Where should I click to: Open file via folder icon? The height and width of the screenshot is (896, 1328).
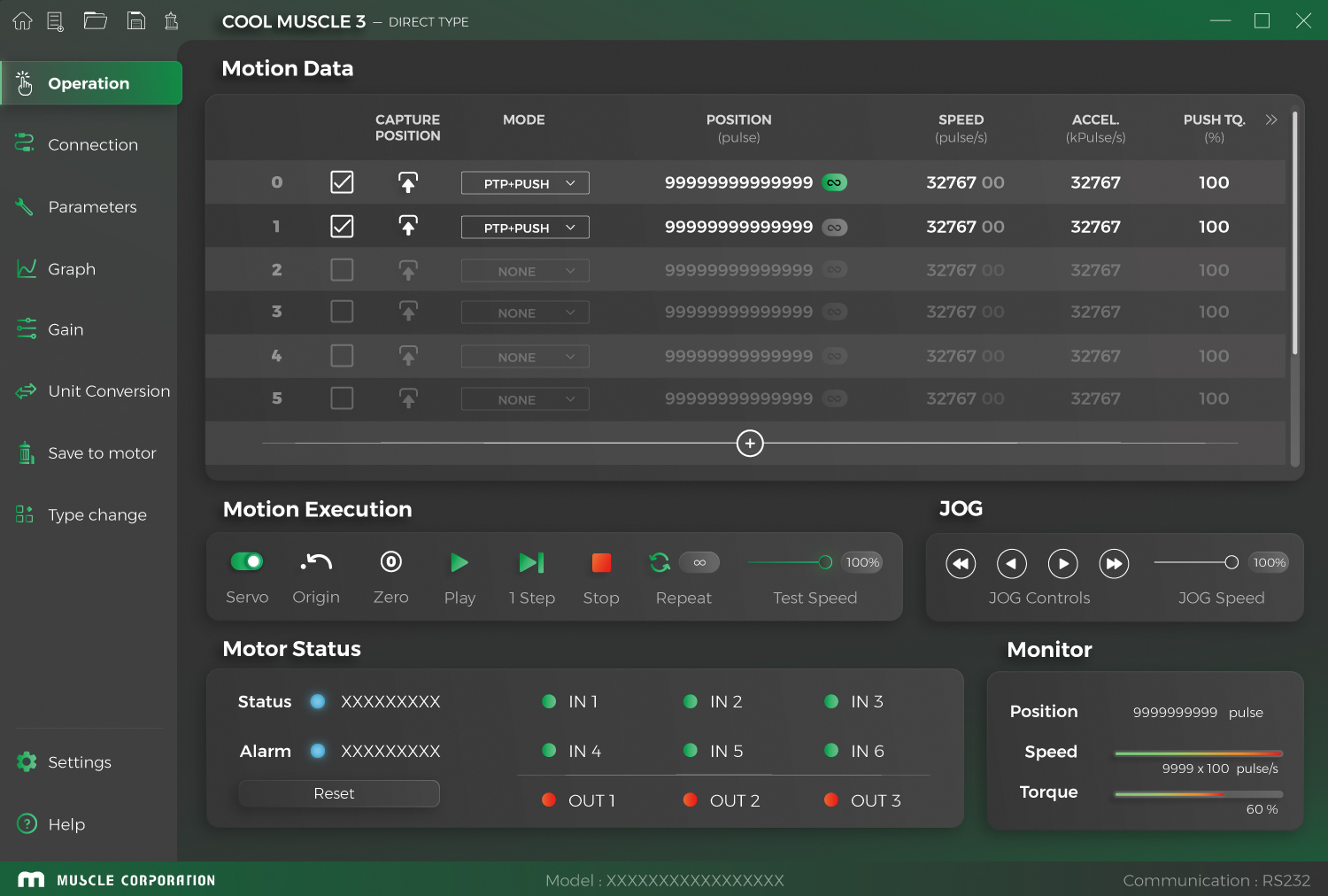(96, 20)
